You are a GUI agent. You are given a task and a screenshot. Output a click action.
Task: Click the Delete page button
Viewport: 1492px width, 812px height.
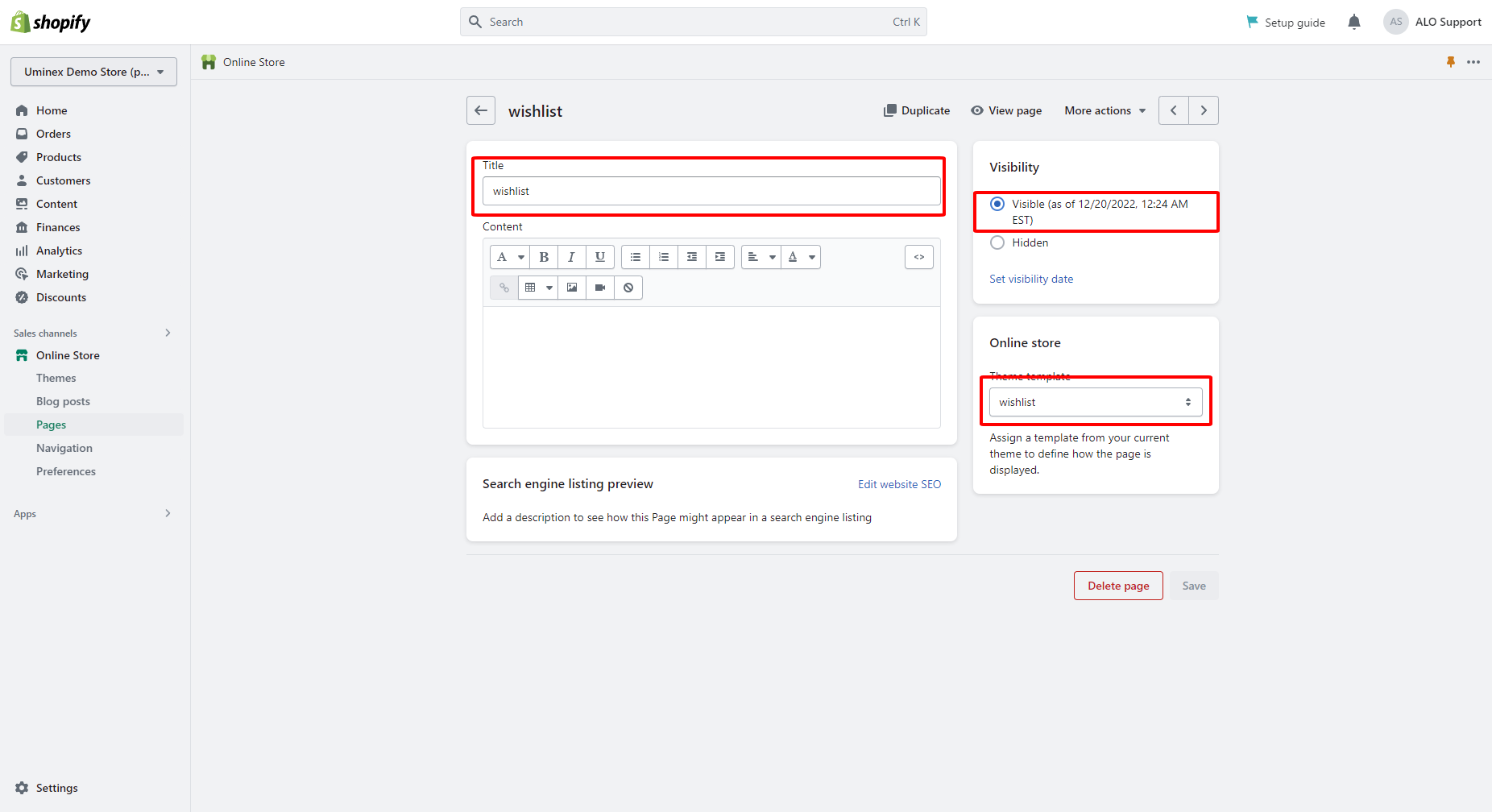pos(1118,586)
